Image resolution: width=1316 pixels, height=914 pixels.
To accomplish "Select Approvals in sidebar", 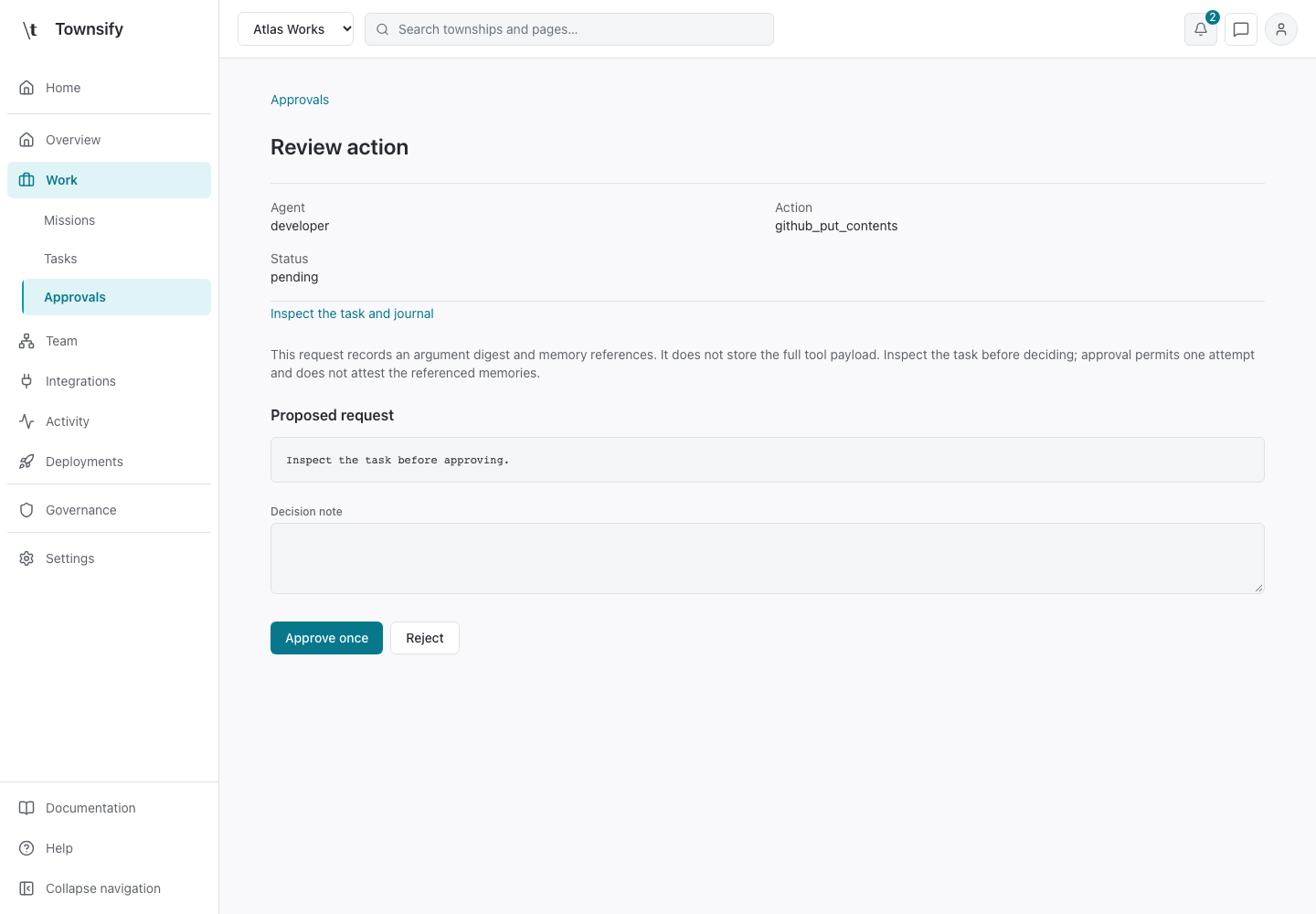I will 116,297.
